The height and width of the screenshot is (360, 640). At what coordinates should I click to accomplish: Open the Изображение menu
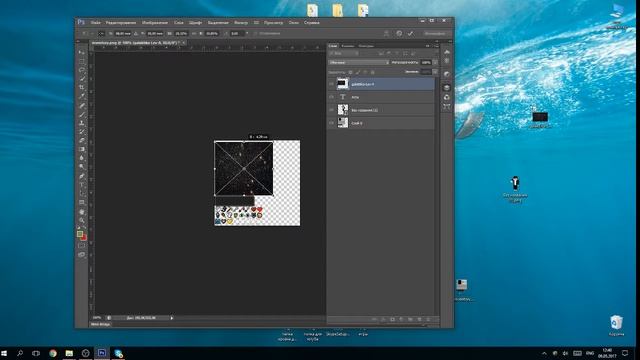(155, 22)
